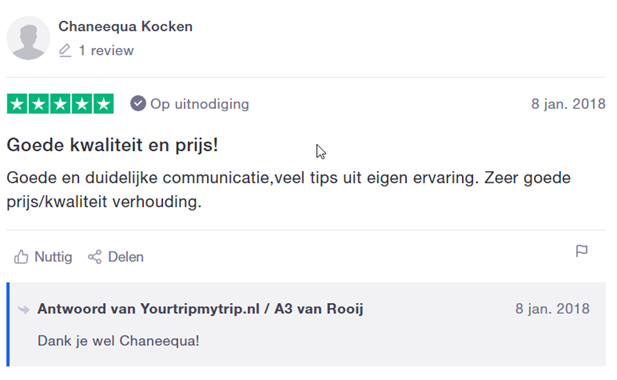
Task: Click the review date 8 jan. 2018
Action: 568,104
